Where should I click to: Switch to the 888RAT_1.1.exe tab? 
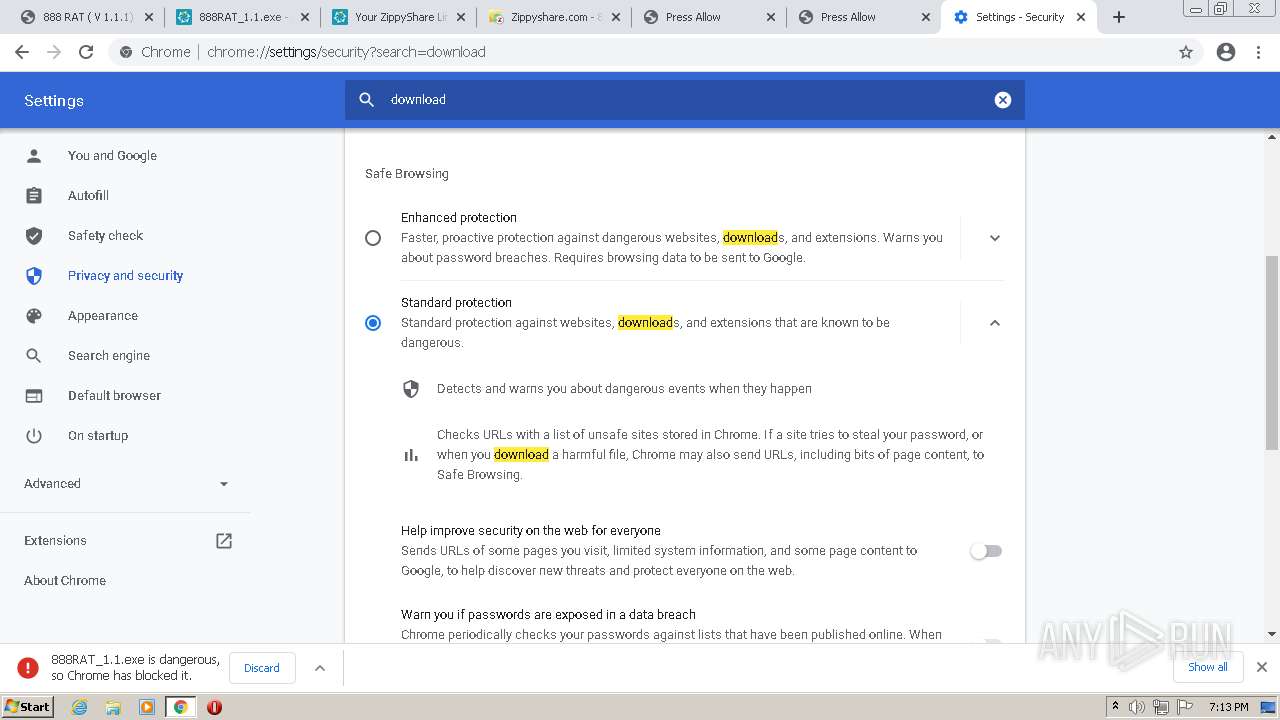click(243, 17)
